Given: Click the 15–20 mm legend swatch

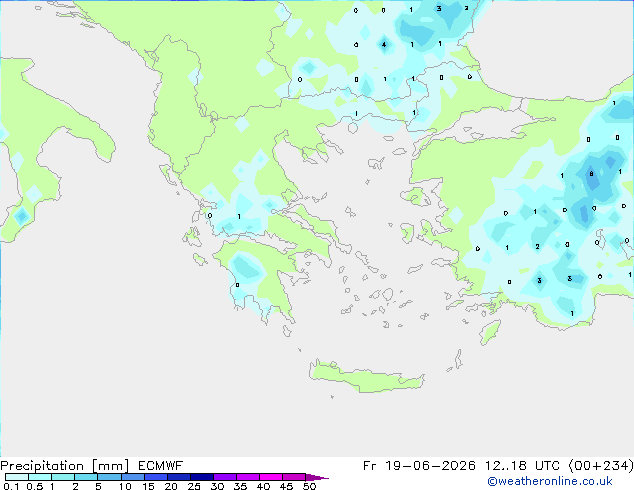Looking at the screenshot, I should (x=156, y=477).
